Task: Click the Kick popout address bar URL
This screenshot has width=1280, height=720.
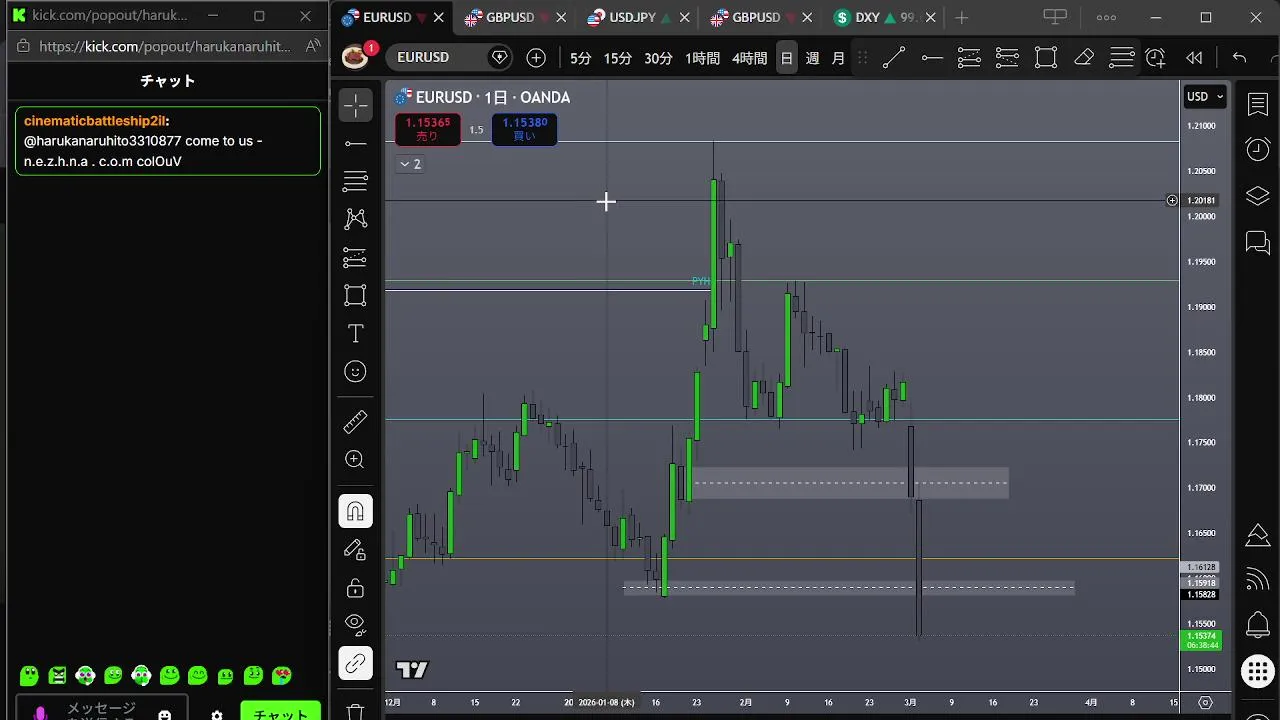Action: [x=165, y=46]
